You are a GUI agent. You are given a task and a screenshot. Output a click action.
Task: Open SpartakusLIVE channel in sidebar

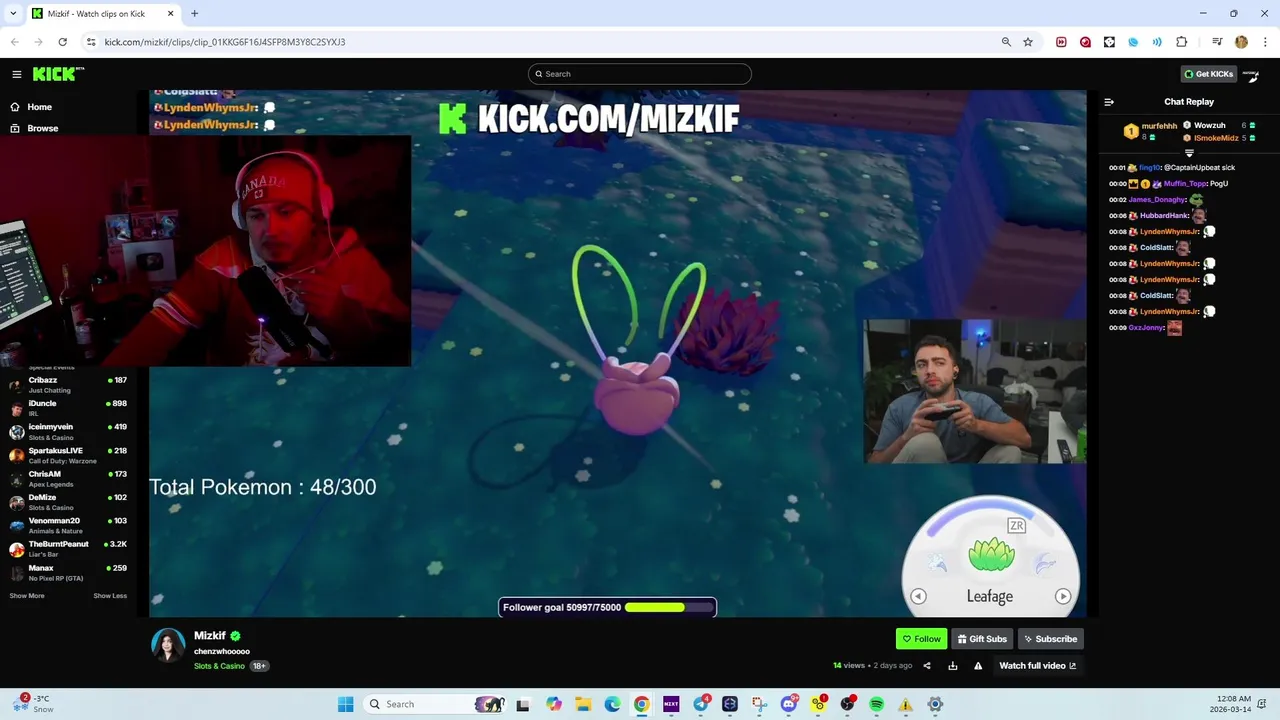pos(68,455)
